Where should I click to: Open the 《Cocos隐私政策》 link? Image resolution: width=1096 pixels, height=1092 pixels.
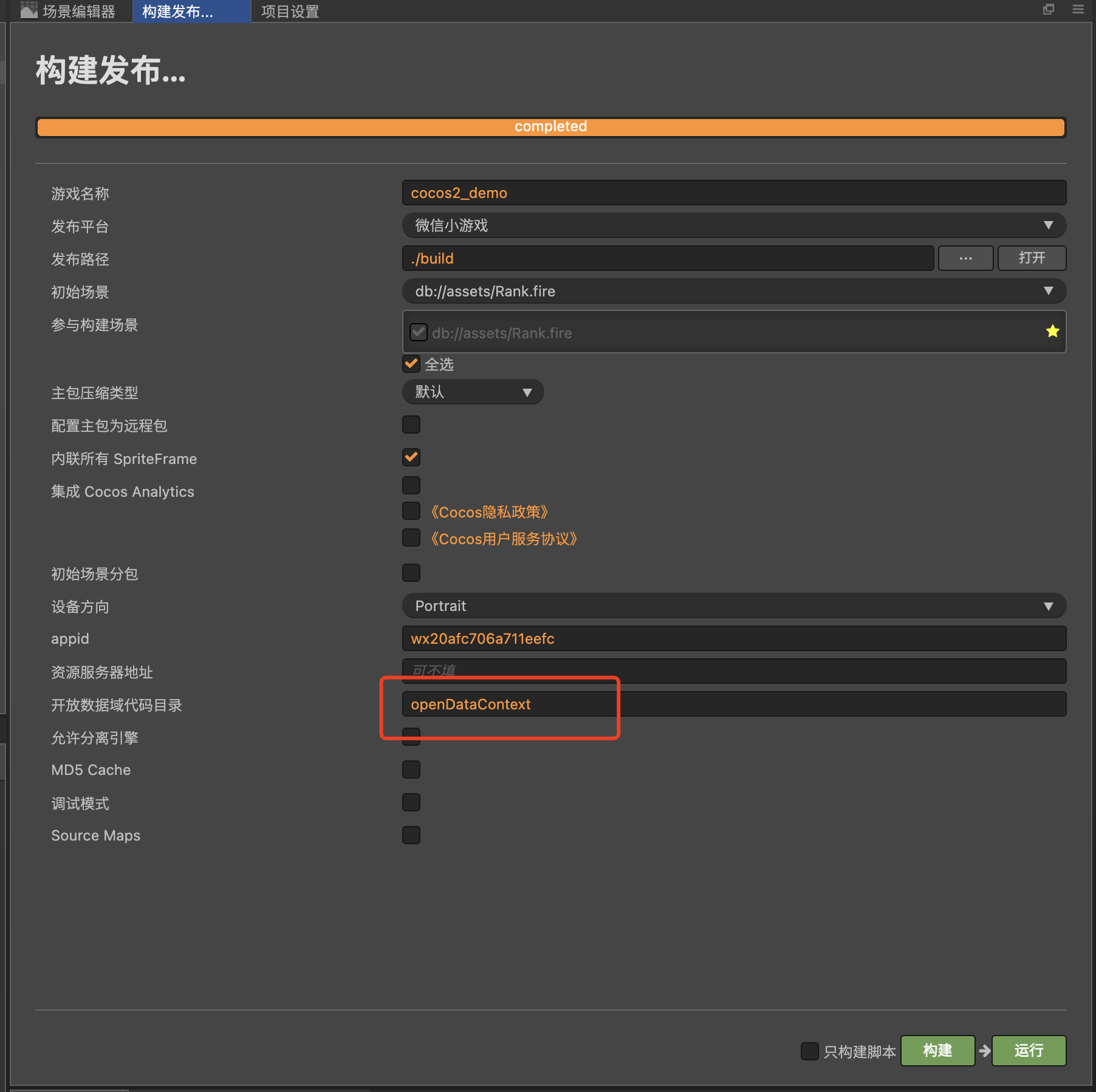point(490,512)
